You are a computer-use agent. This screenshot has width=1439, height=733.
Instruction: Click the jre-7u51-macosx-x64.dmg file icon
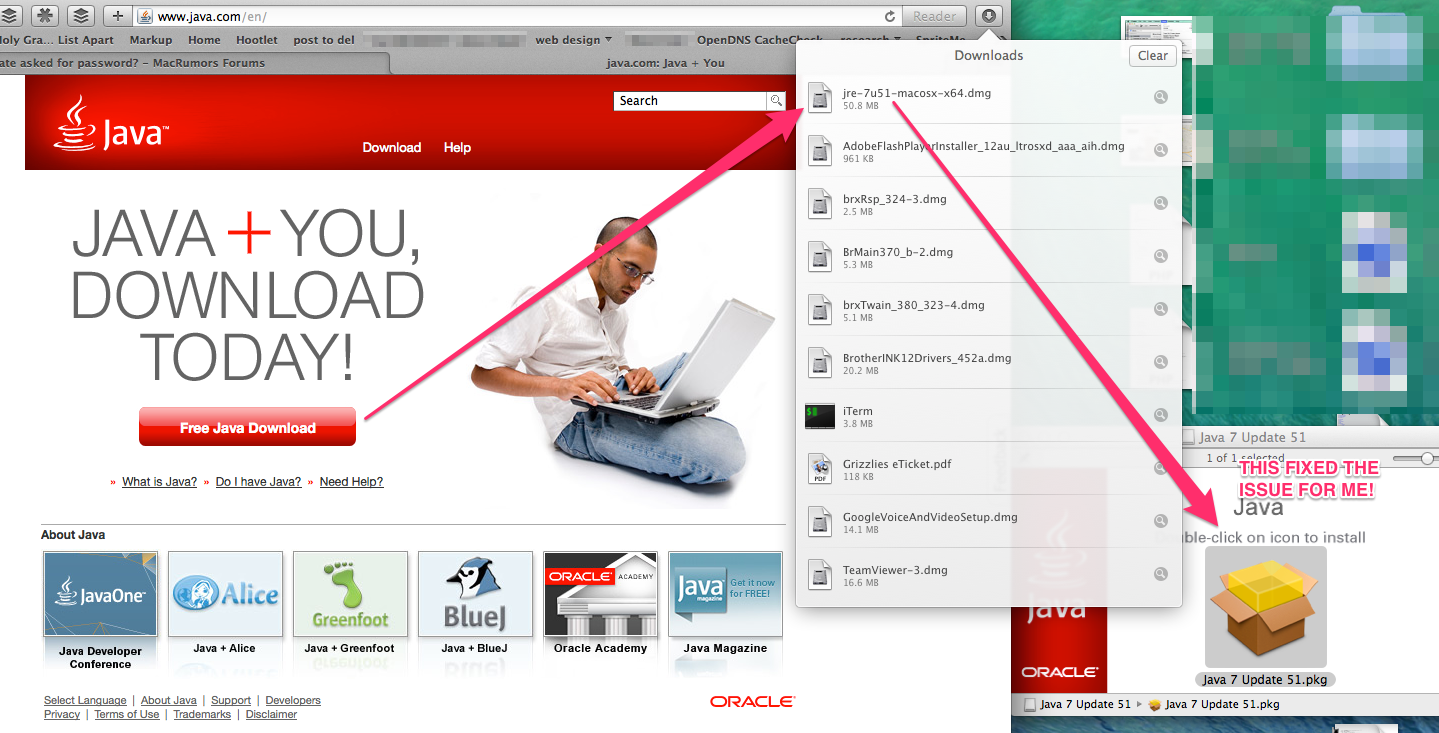820,97
